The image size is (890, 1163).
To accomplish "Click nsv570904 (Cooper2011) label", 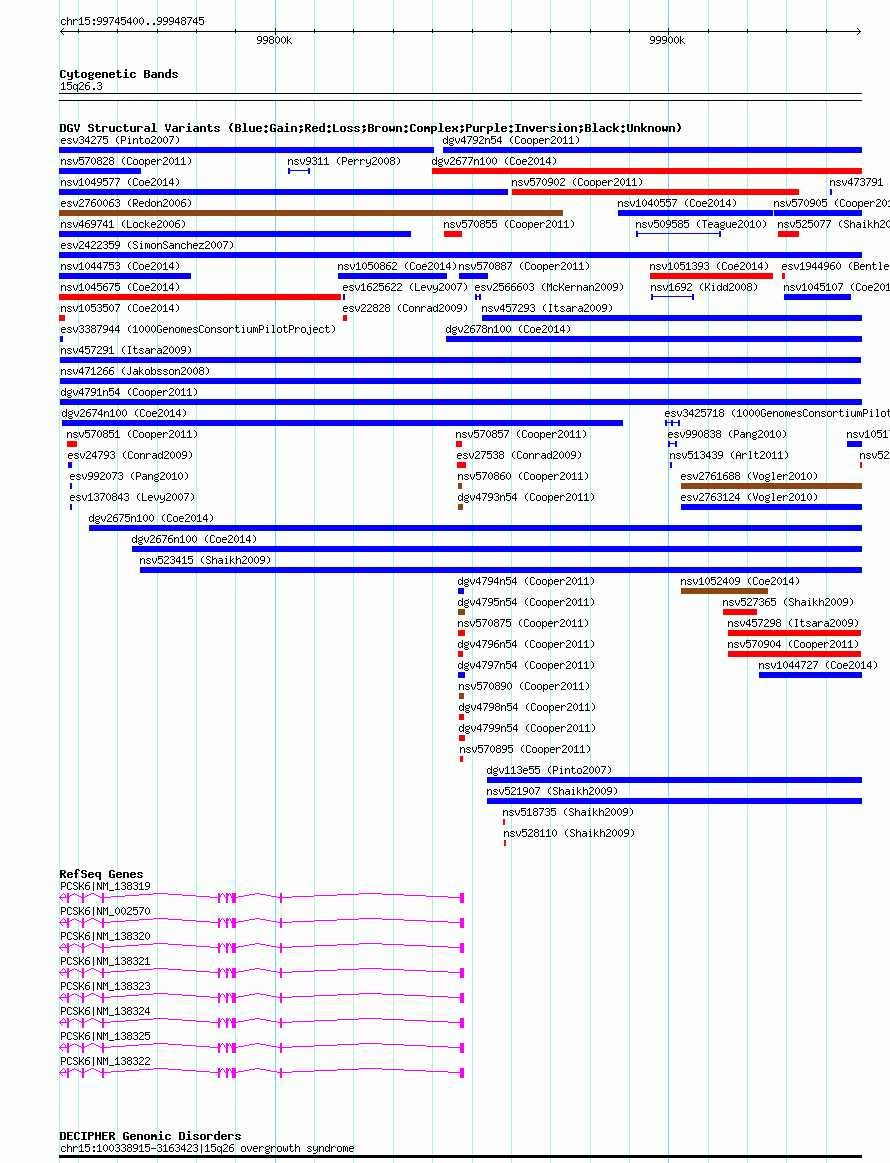I will coord(794,644).
